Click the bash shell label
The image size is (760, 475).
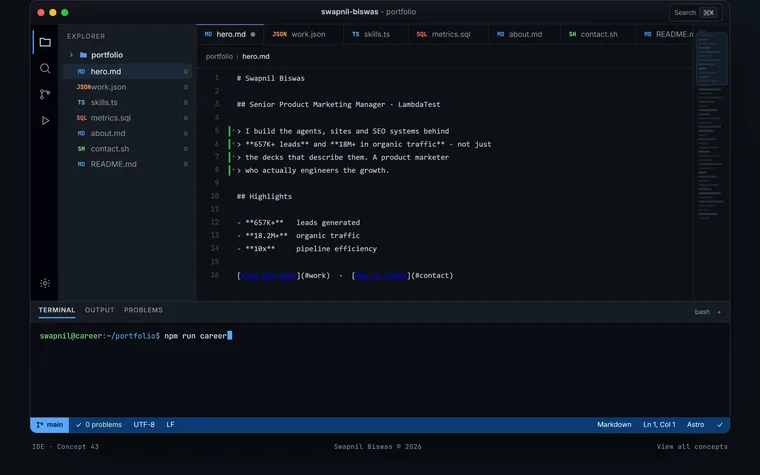[x=702, y=312]
